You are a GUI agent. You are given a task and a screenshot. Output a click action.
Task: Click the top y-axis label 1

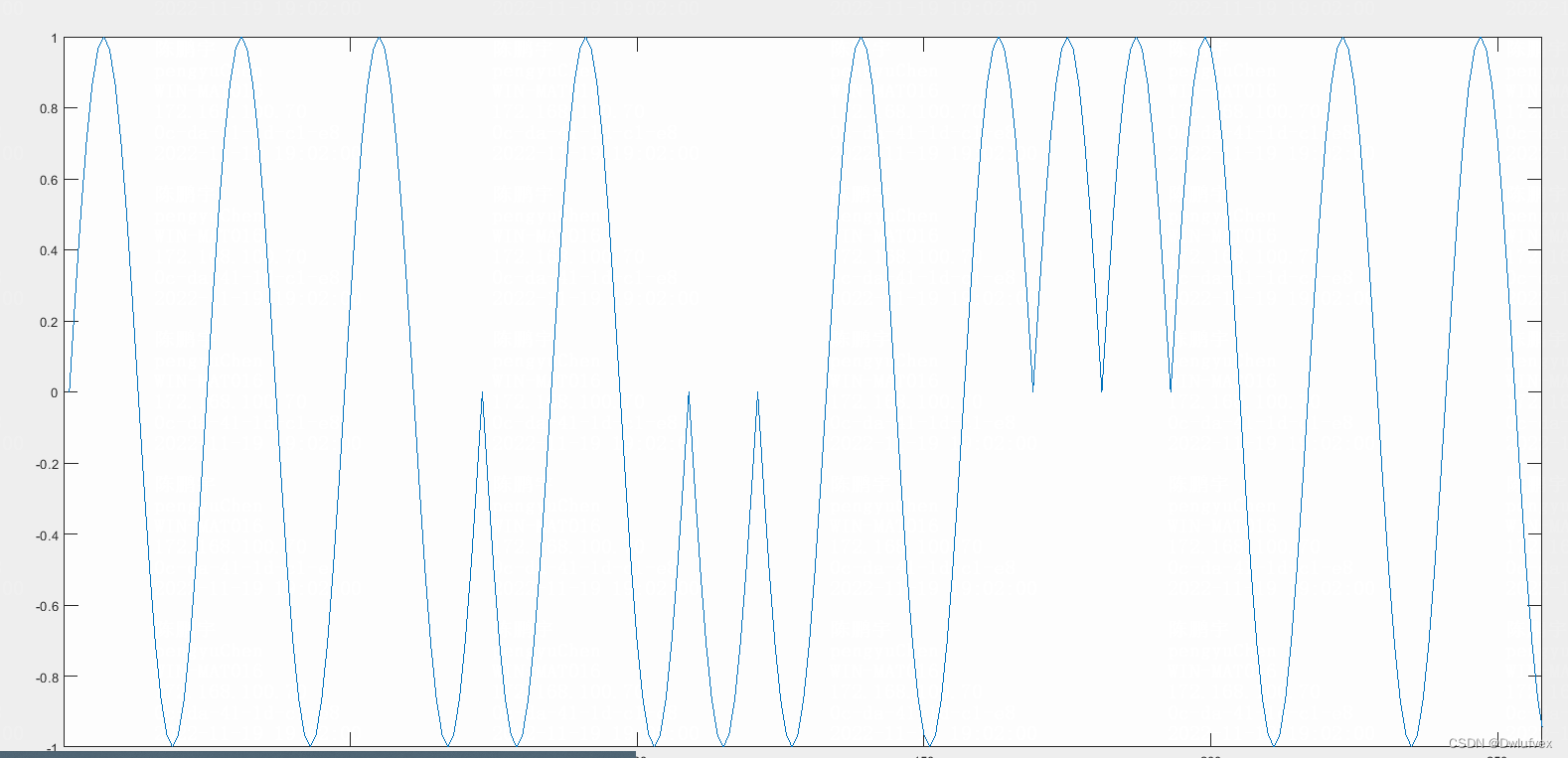click(x=55, y=39)
